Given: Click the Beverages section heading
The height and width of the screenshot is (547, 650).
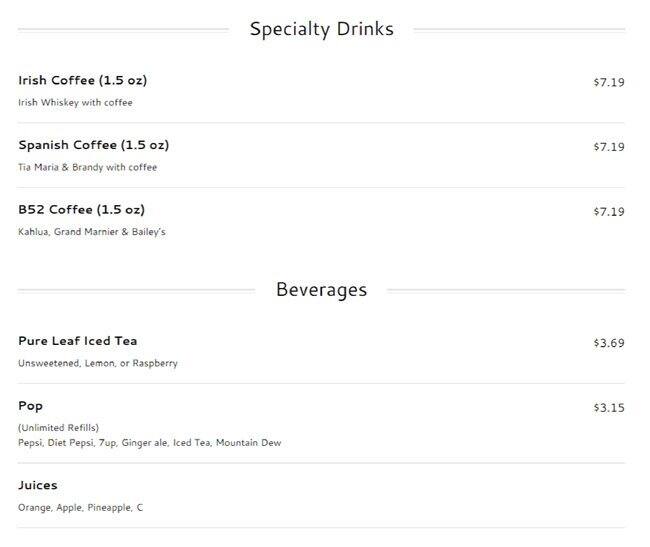Looking at the screenshot, I should [x=321, y=290].
